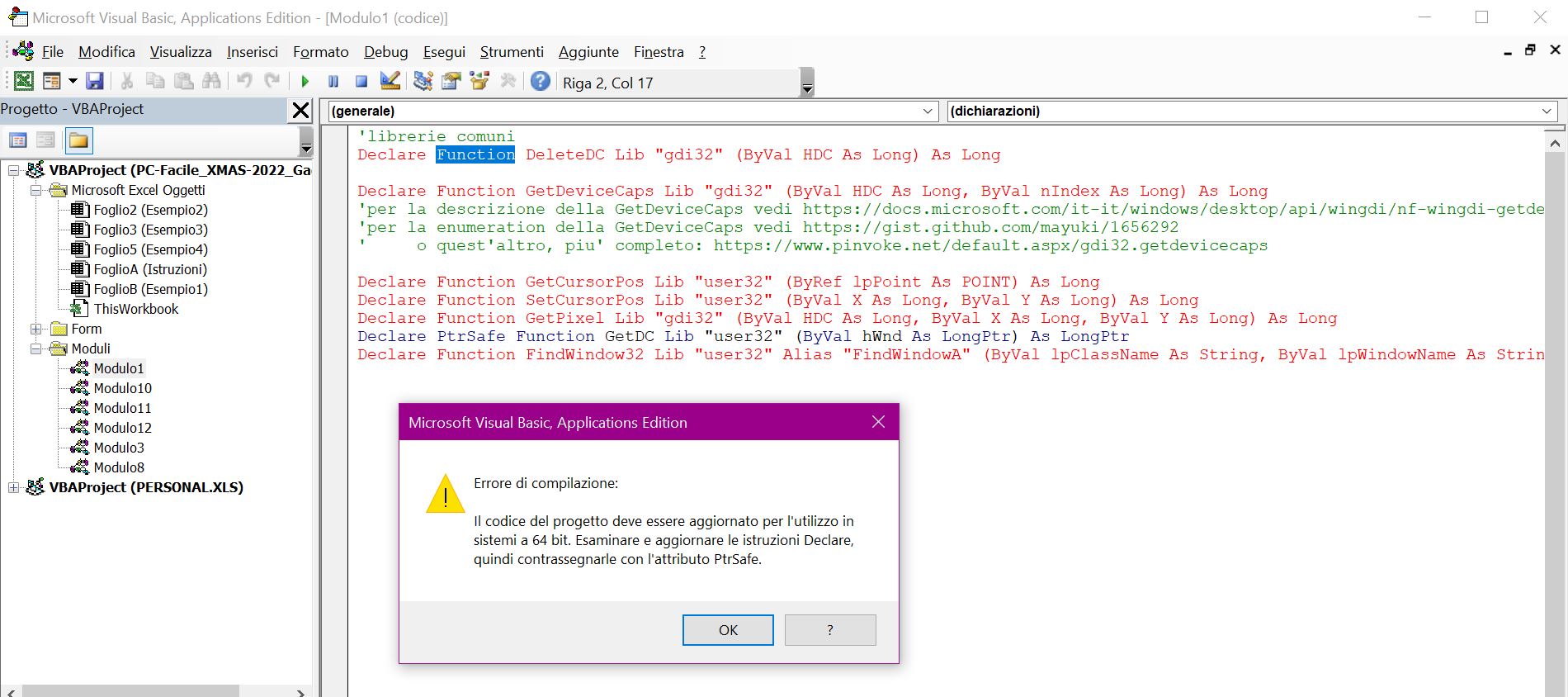Close the Progetto - VBAProject panel
The image size is (1568, 697).
click(301, 110)
